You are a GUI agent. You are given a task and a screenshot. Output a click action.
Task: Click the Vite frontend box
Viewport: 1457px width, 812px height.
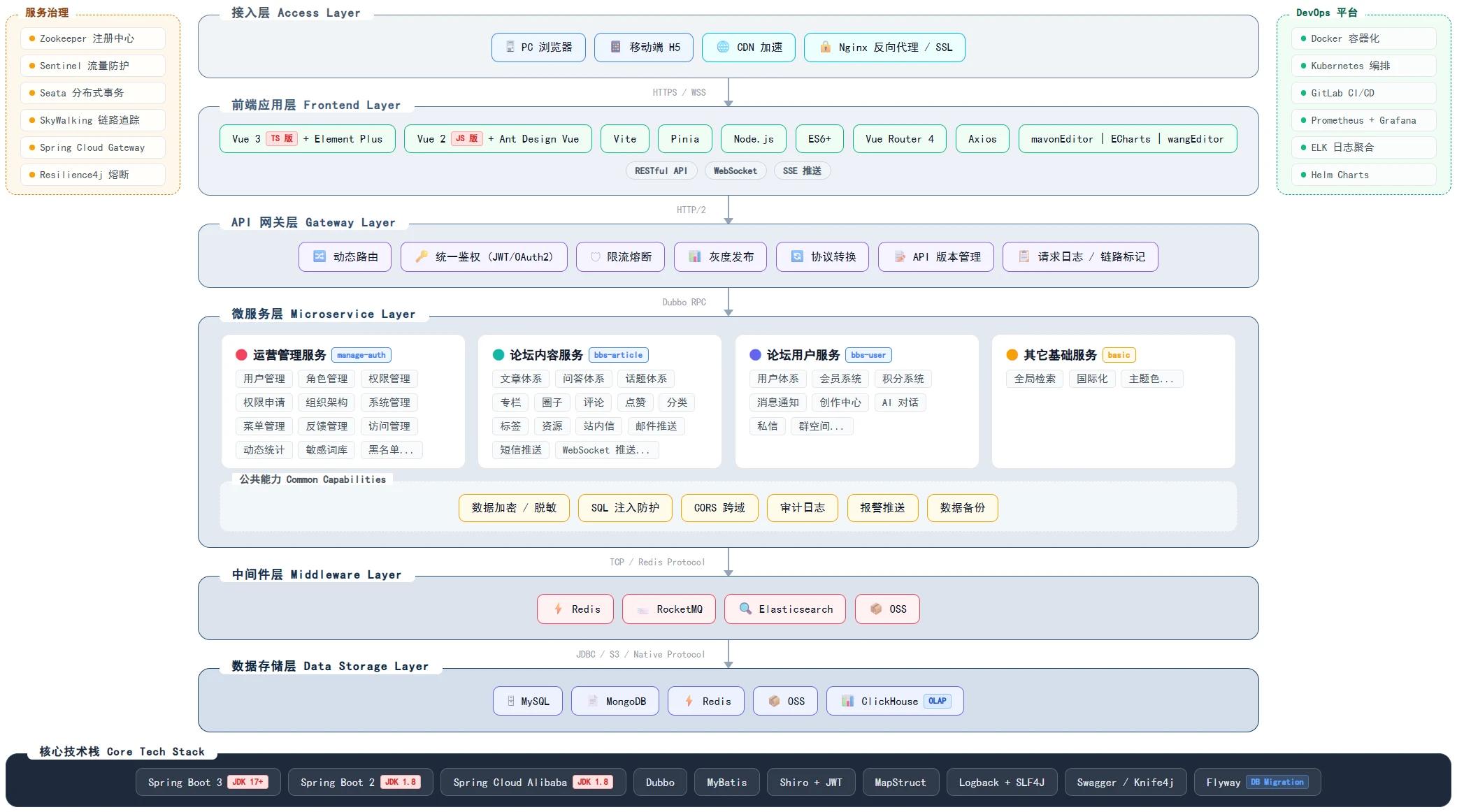(625, 138)
